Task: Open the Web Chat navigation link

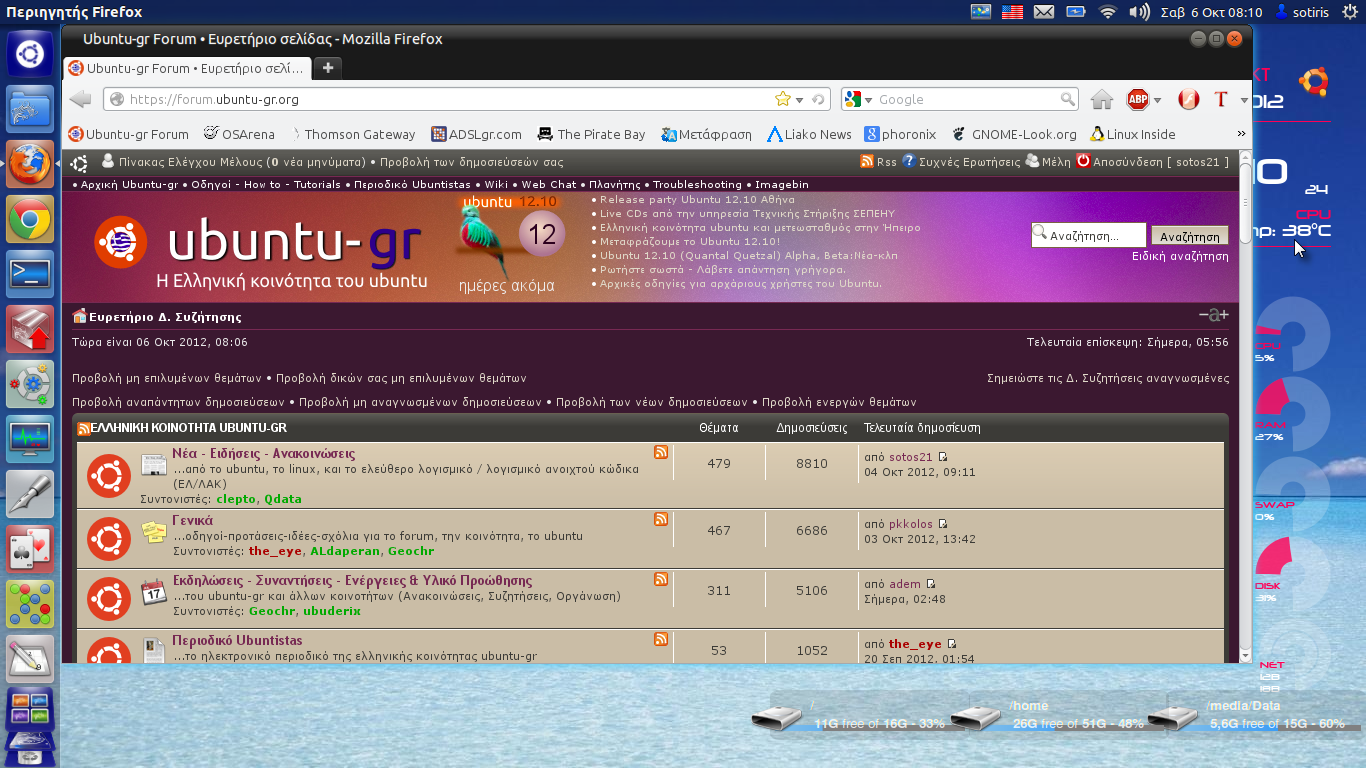Action: tap(549, 184)
